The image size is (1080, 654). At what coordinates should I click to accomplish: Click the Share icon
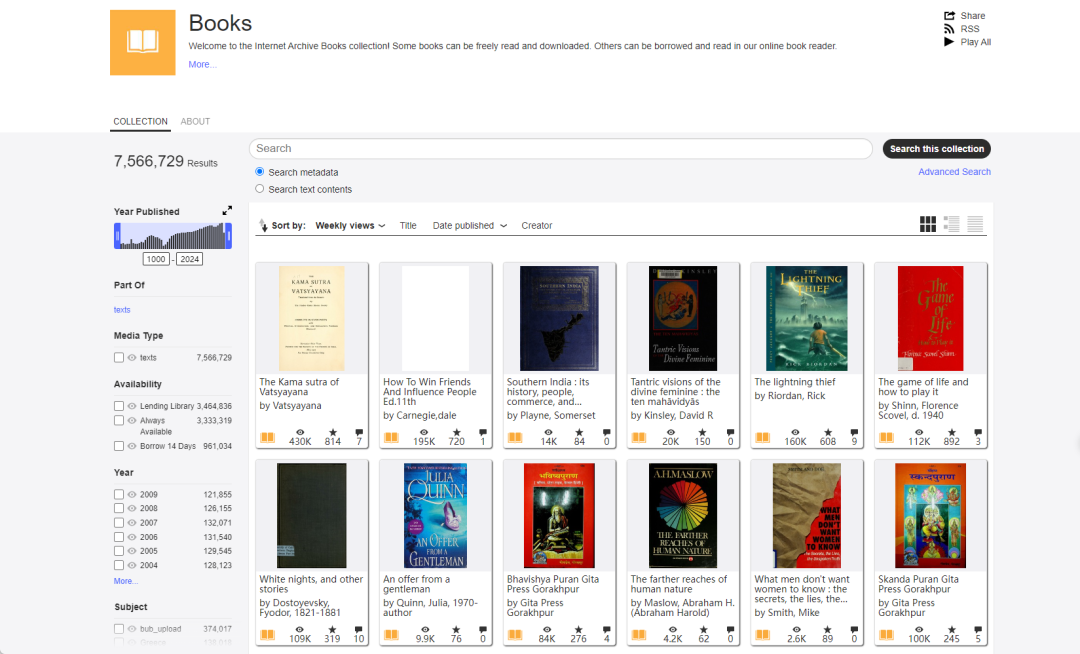(949, 16)
